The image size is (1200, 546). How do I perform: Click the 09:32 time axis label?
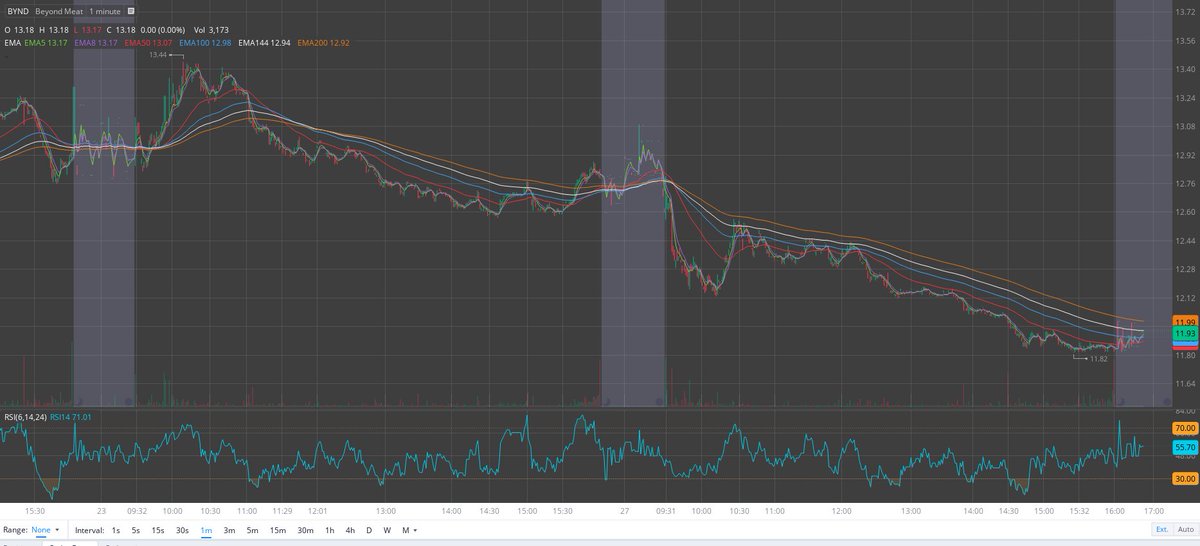point(138,510)
